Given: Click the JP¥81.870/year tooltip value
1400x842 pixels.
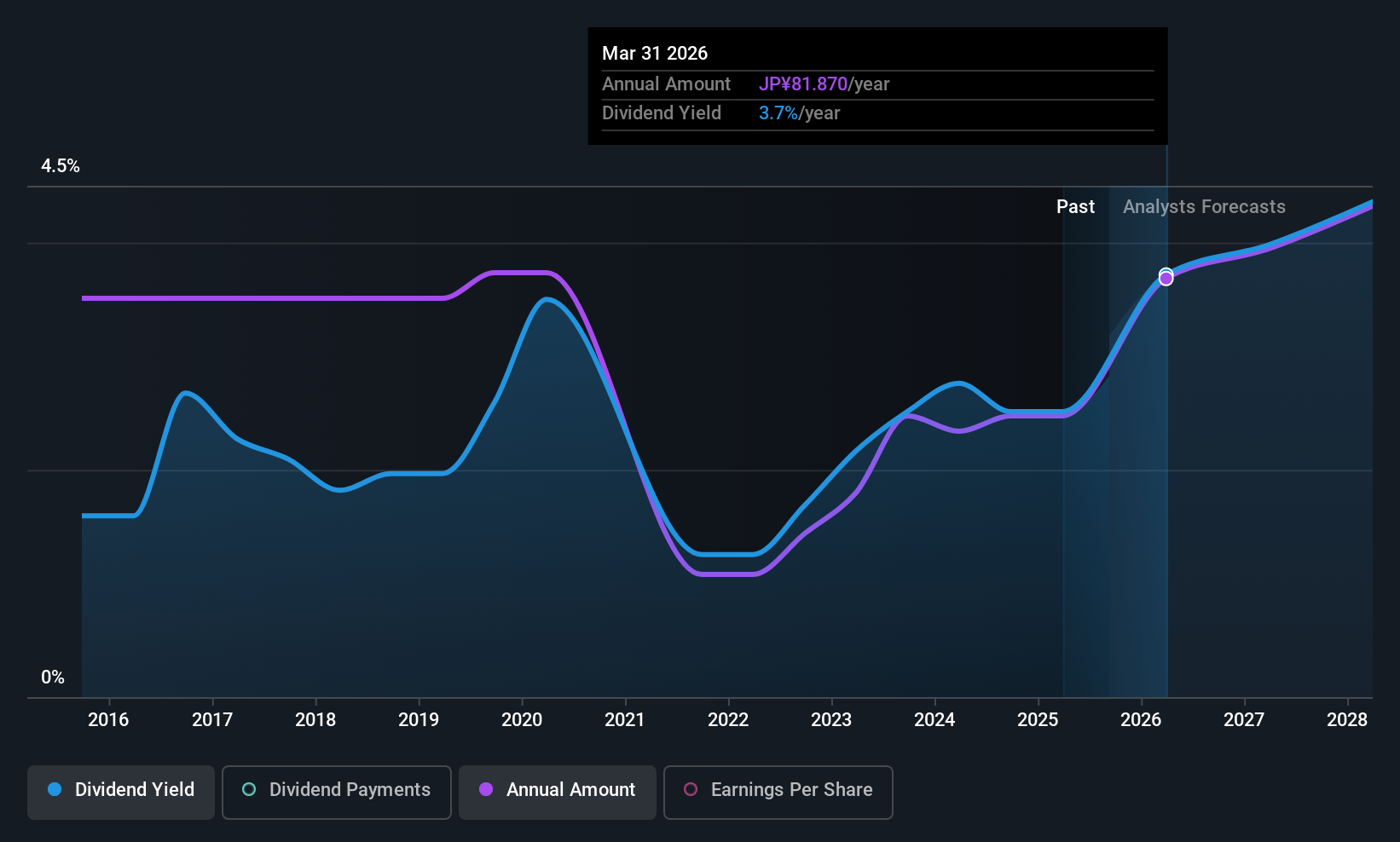Looking at the screenshot, I should 824,84.
